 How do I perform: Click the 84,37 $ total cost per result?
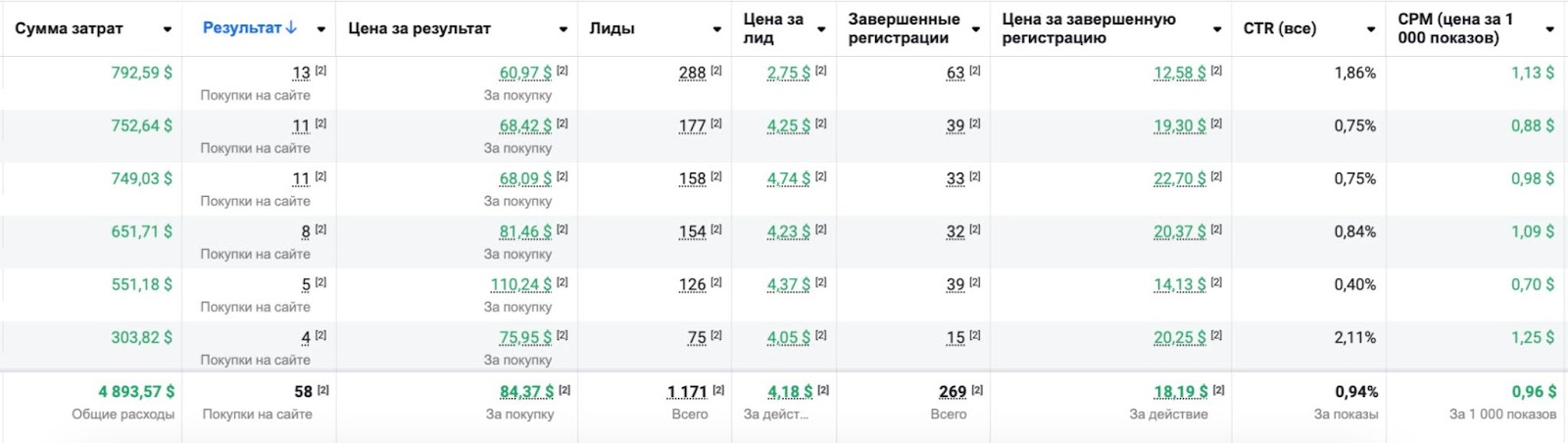526,391
